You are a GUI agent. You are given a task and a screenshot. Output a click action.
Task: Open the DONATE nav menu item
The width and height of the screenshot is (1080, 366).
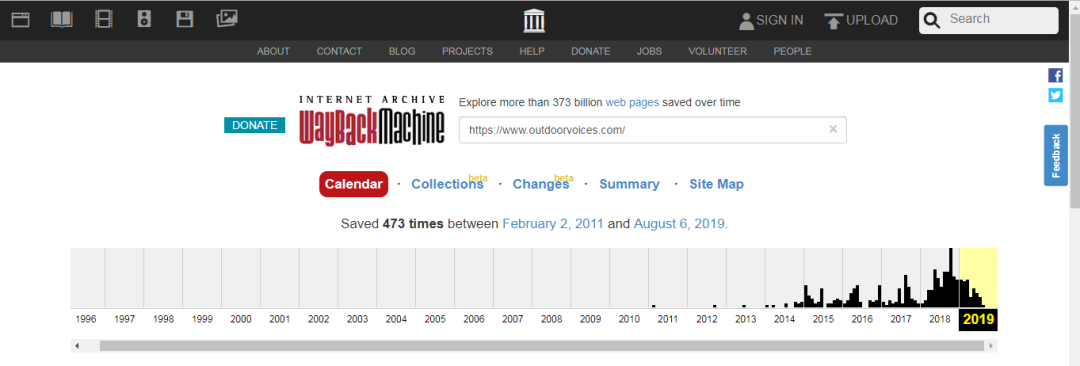[x=590, y=51]
